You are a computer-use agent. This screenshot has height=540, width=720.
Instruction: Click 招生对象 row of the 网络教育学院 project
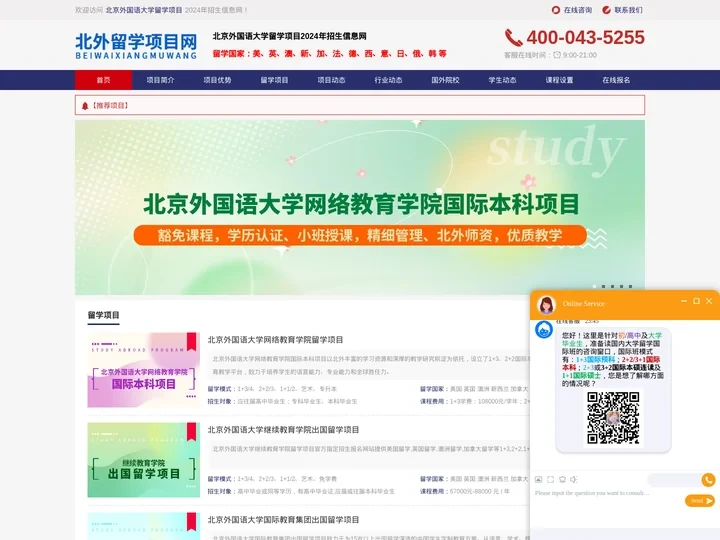[x=282, y=401]
